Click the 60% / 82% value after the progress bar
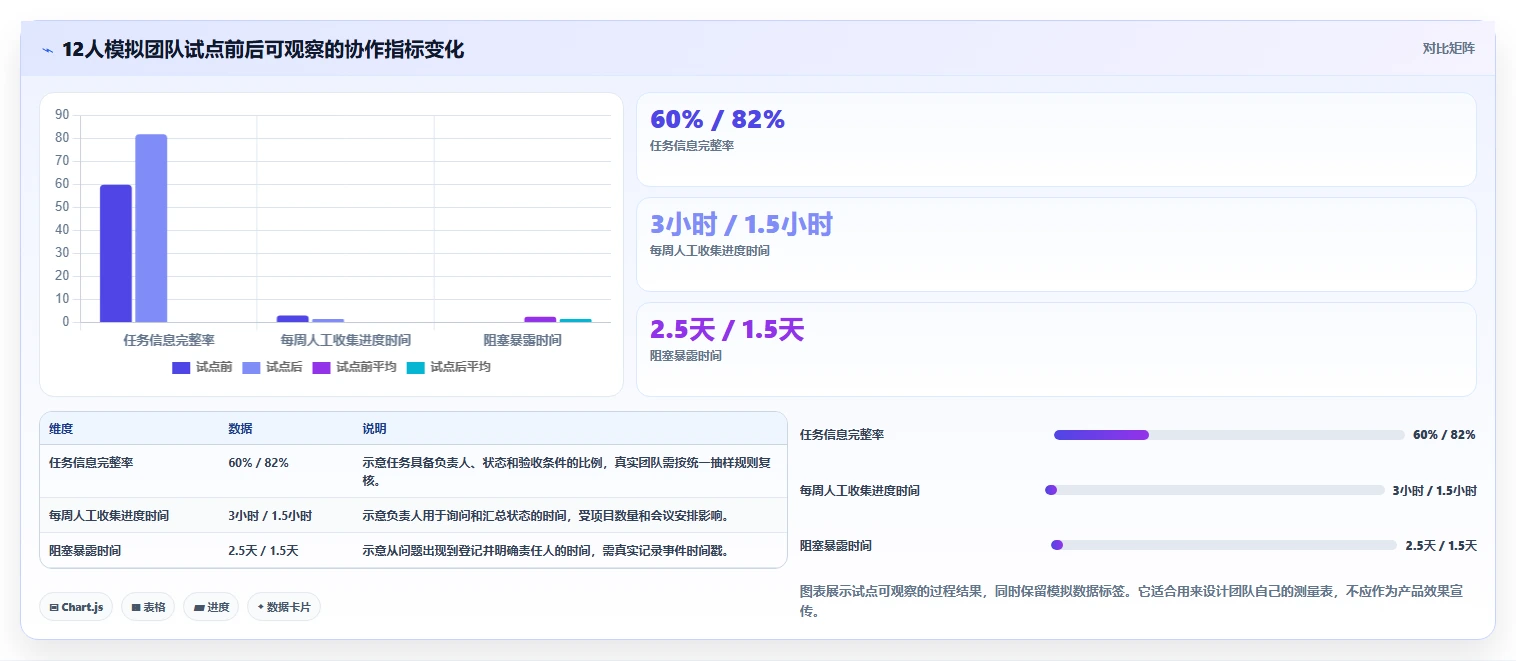 (1444, 435)
